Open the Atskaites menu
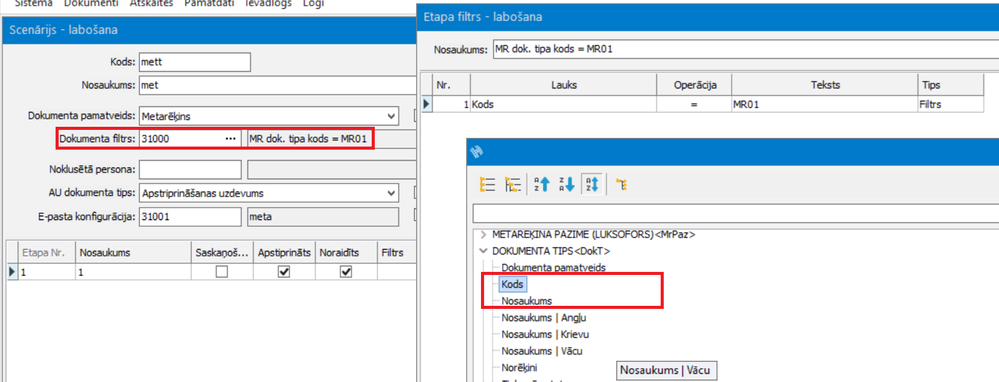Image resolution: width=999 pixels, height=382 pixels. click(x=151, y=4)
